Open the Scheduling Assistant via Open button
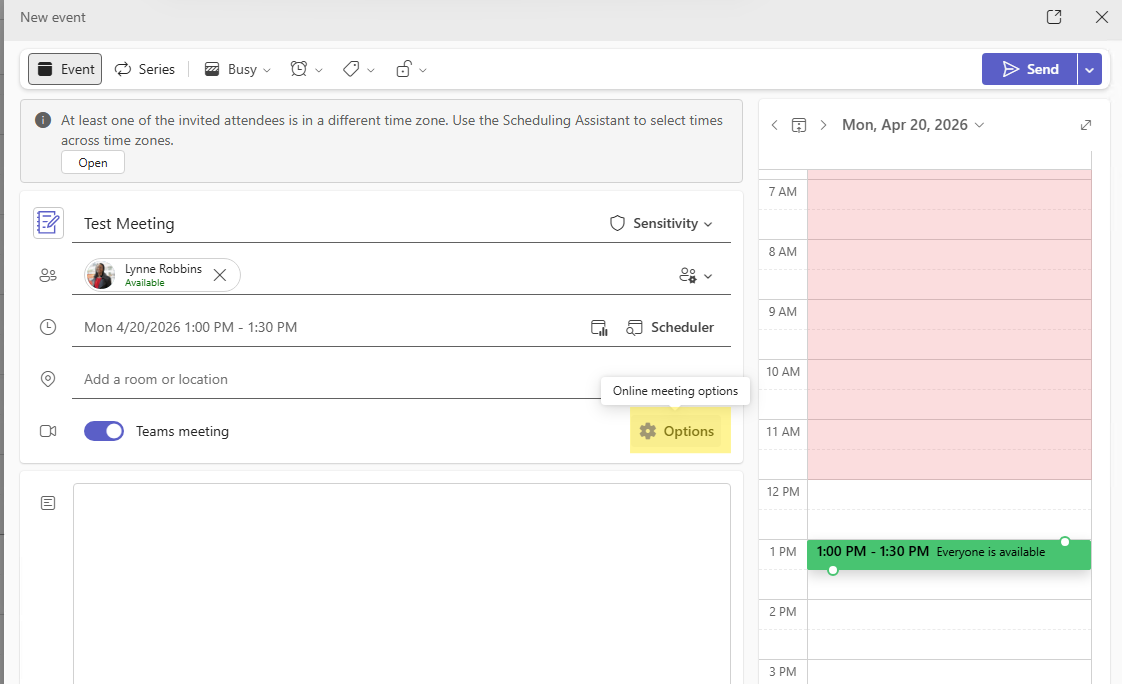 pos(93,163)
